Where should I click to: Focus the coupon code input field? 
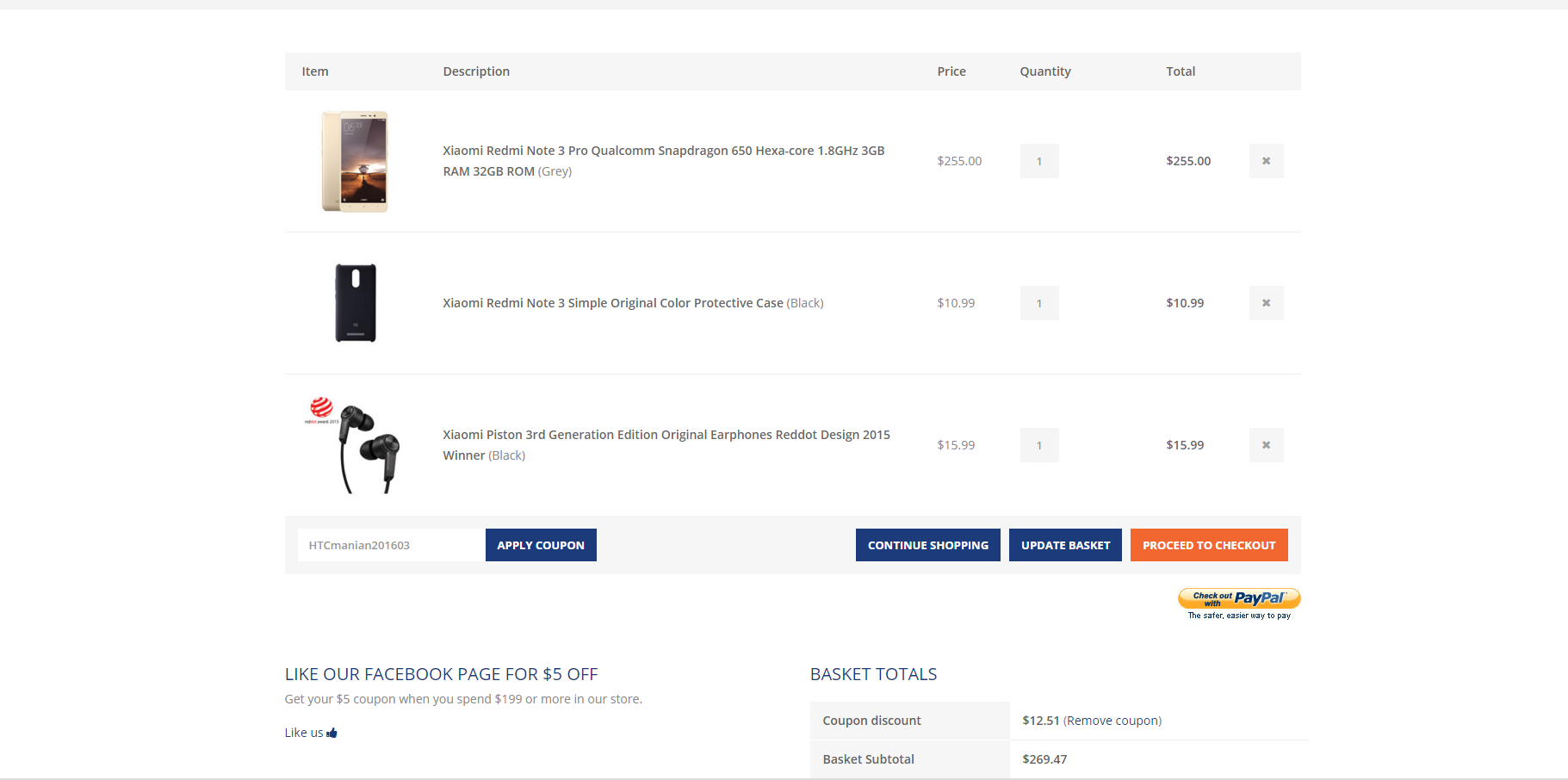(x=392, y=545)
